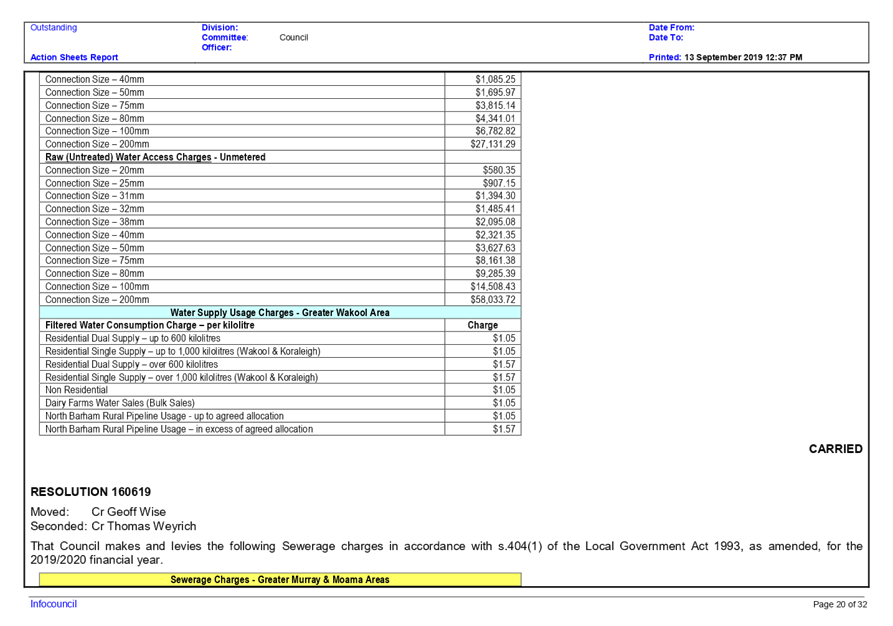Select the $8,161.38 charge cell
The image size is (893, 626).
pos(483,261)
